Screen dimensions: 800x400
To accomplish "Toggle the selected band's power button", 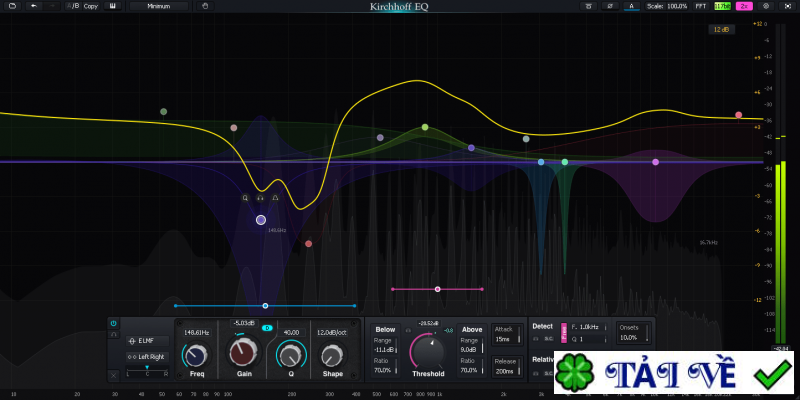I will coord(113,324).
